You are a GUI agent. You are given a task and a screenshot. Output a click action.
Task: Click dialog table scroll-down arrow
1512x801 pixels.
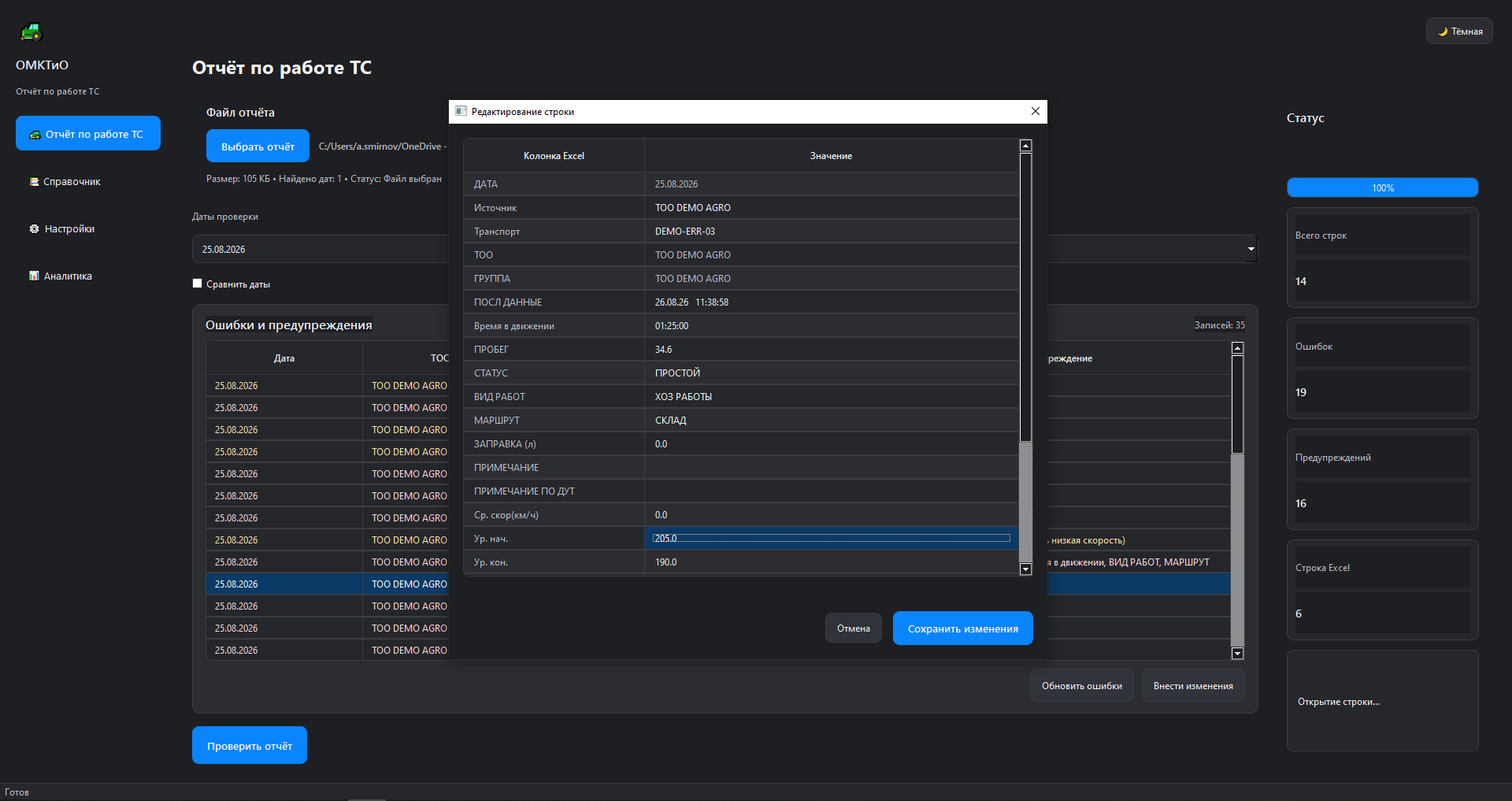click(1025, 569)
